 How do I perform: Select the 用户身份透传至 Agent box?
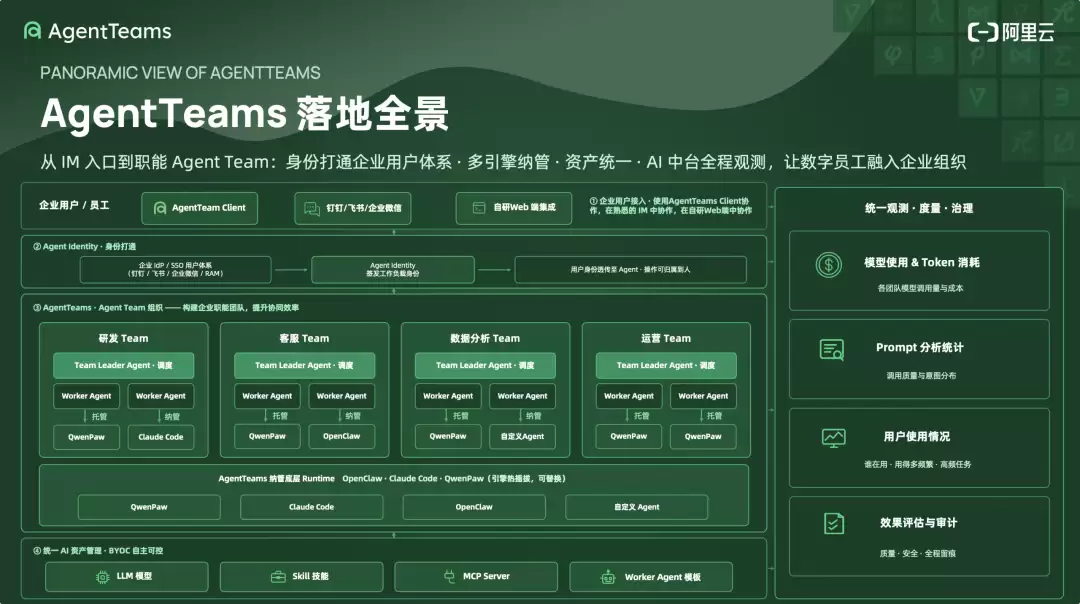click(630, 269)
